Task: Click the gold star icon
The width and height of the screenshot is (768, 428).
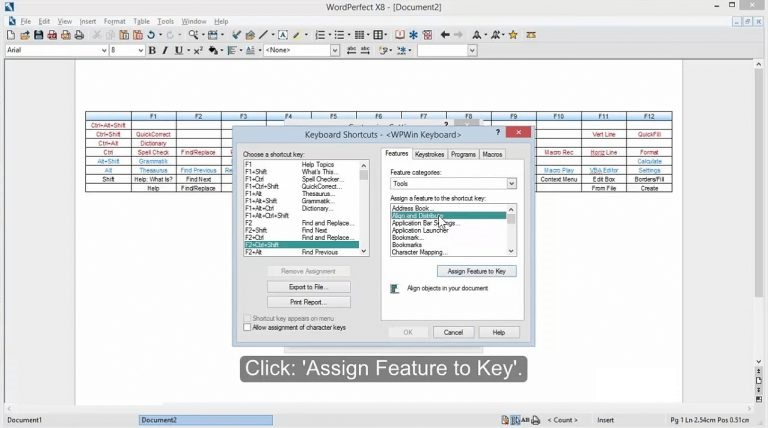Action: tap(513, 35)
